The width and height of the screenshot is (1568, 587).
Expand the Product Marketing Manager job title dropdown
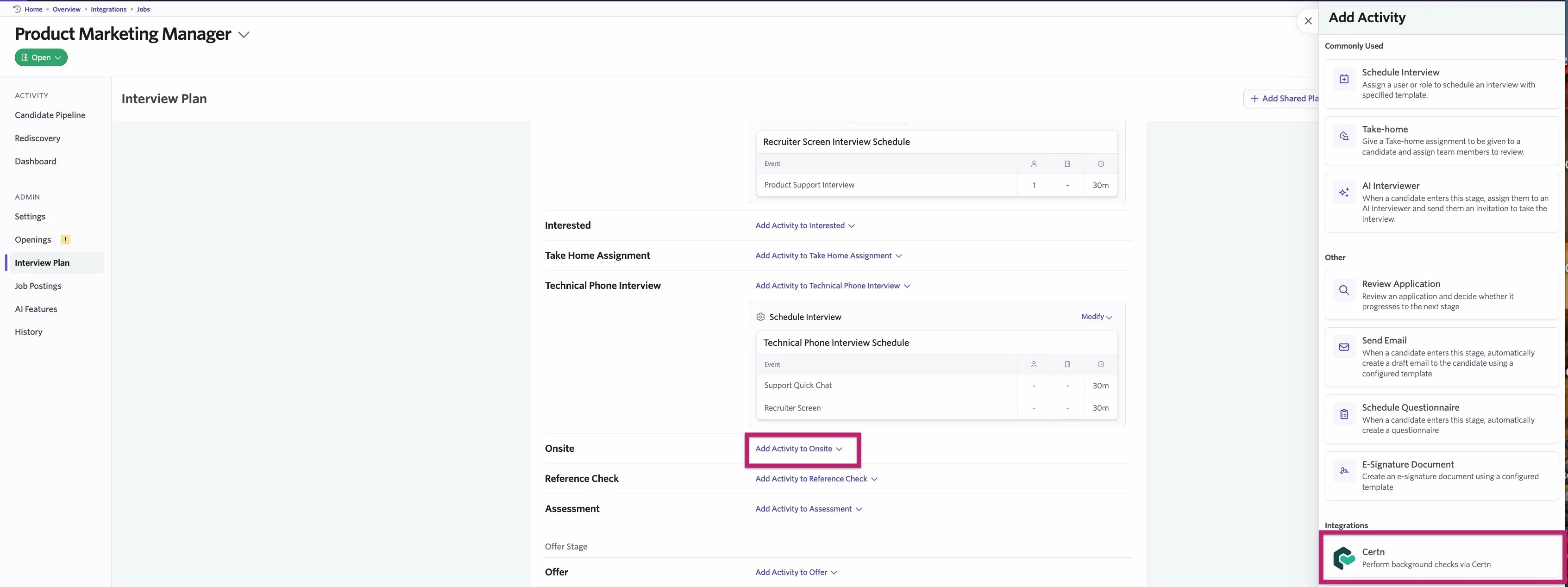(x=244, y=35)
